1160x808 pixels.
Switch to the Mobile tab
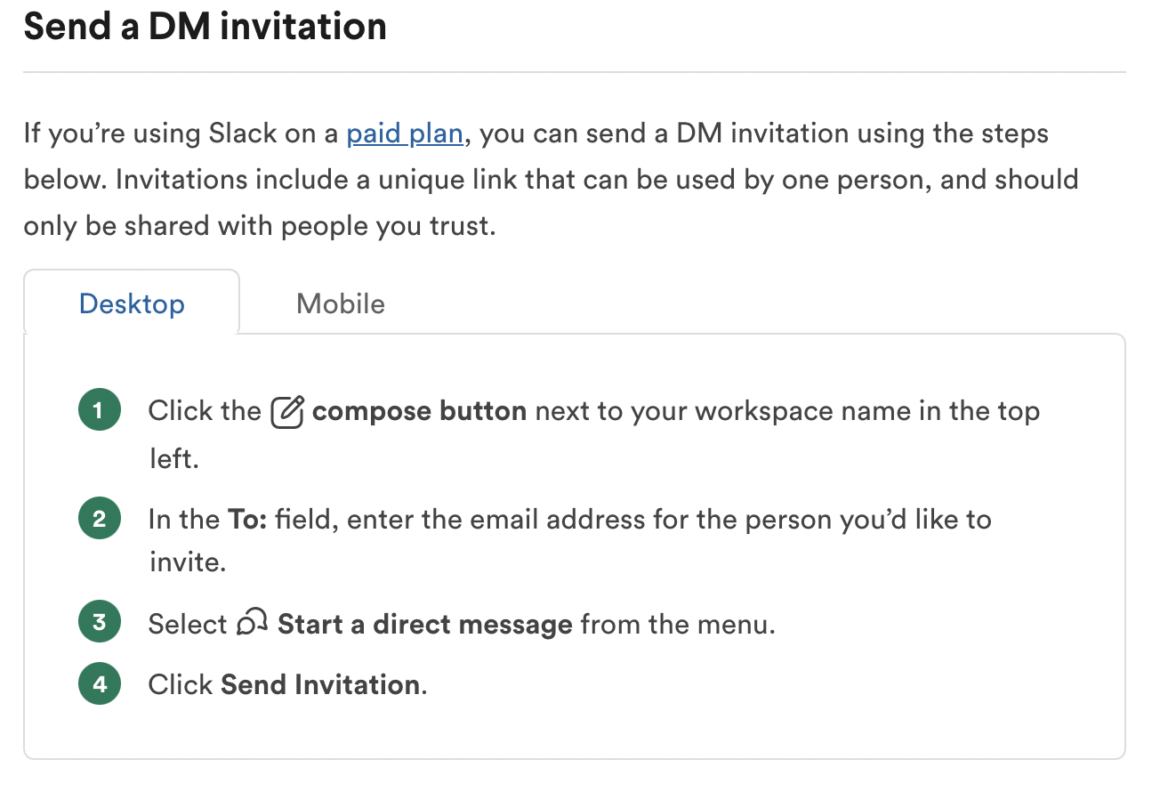point(339,303)
